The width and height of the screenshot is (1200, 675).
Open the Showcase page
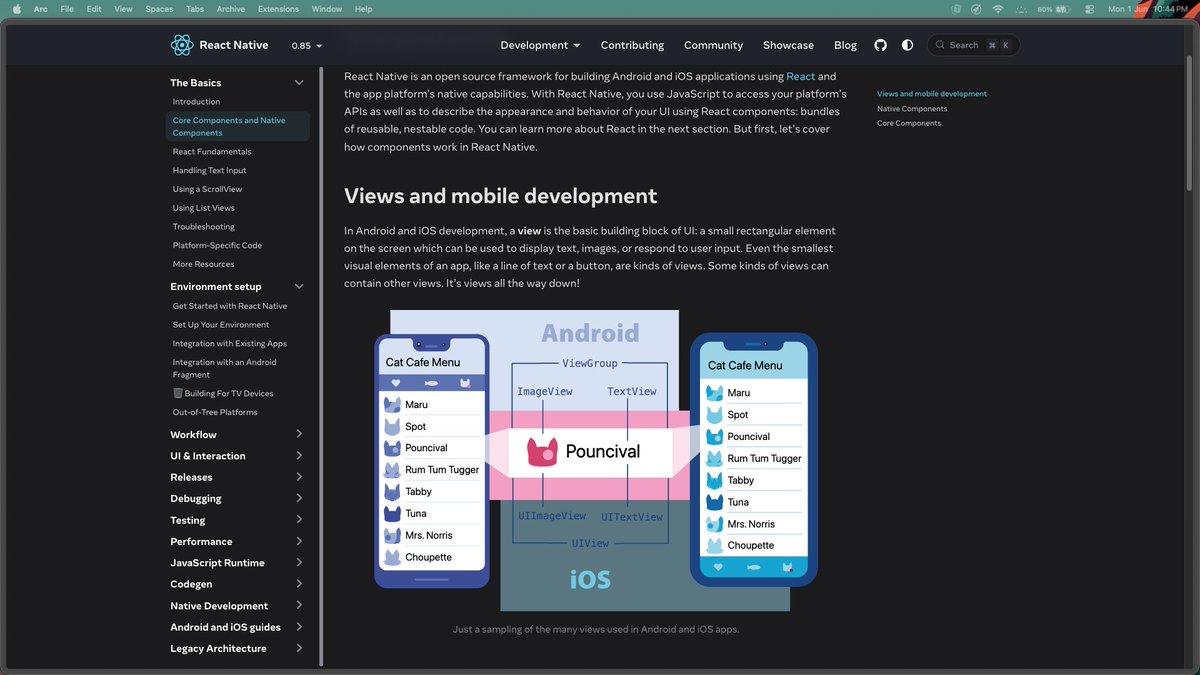[788, 45]
